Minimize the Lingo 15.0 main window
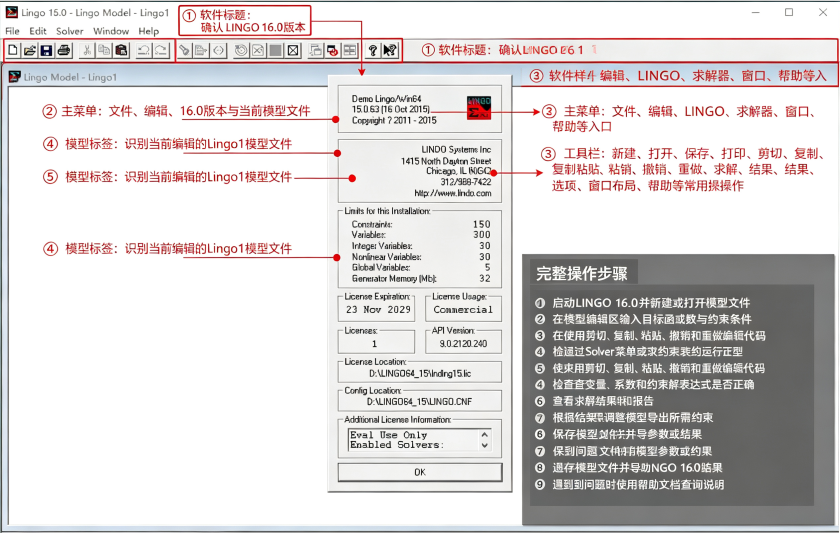This screenshot has width=840, height=533. [755, 12]
